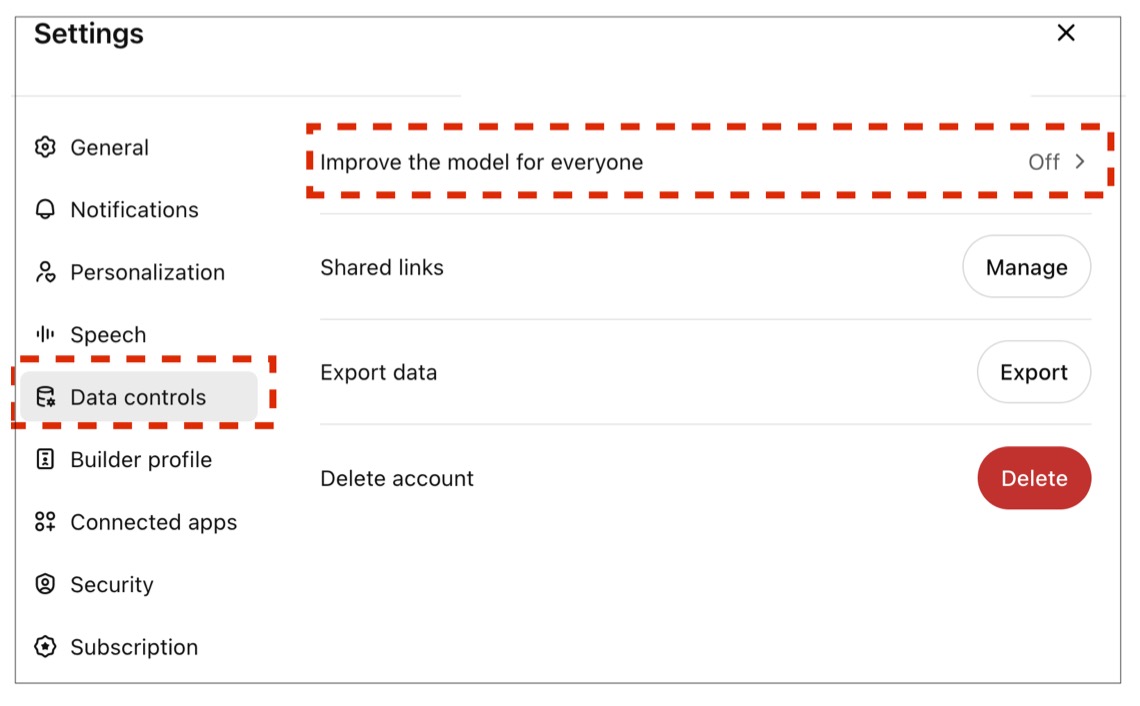Click the Export data button
This screenshot has width=1140, height=706.
1034,372
